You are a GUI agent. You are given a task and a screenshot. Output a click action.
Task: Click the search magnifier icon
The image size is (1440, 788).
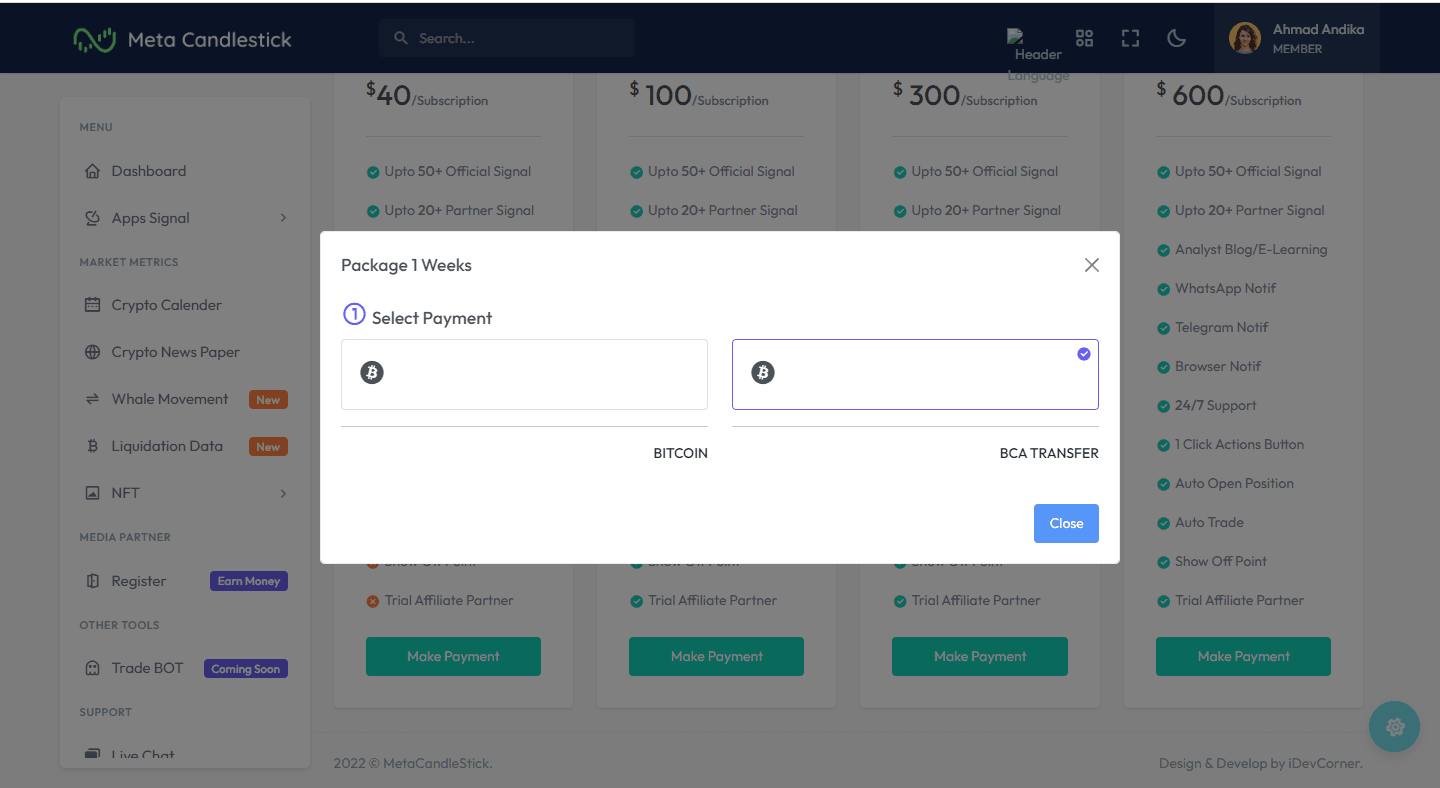pos(401,38)
